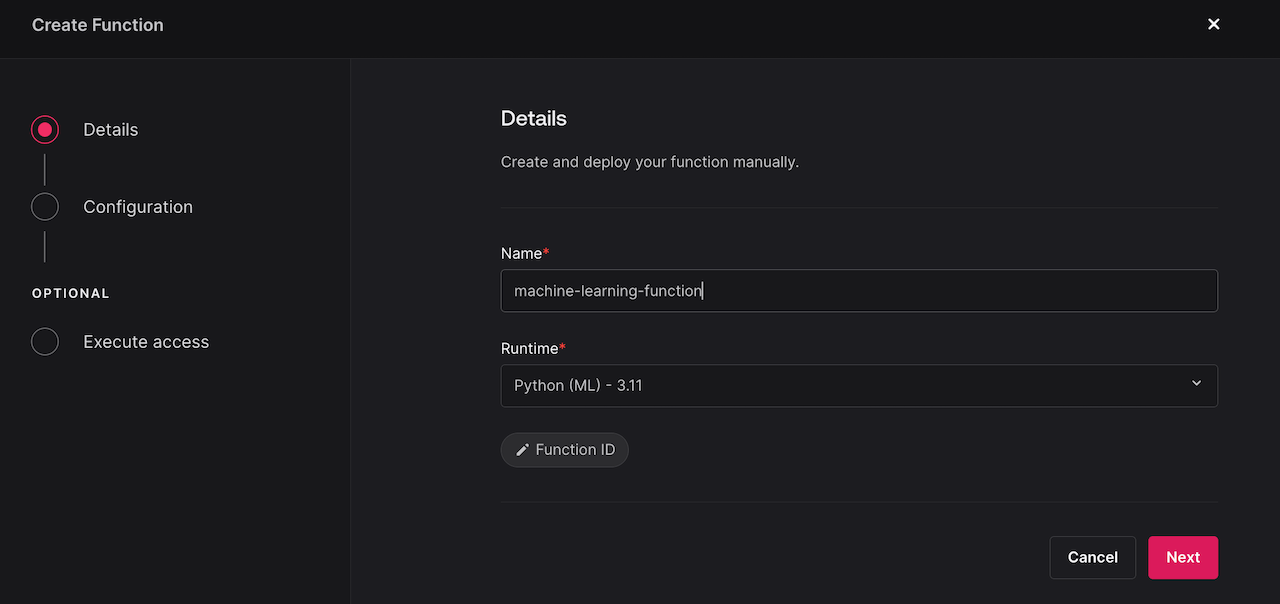Close the Create Function dialog
Viewport: 1280px width, 604px height.
pos(1213,24)
